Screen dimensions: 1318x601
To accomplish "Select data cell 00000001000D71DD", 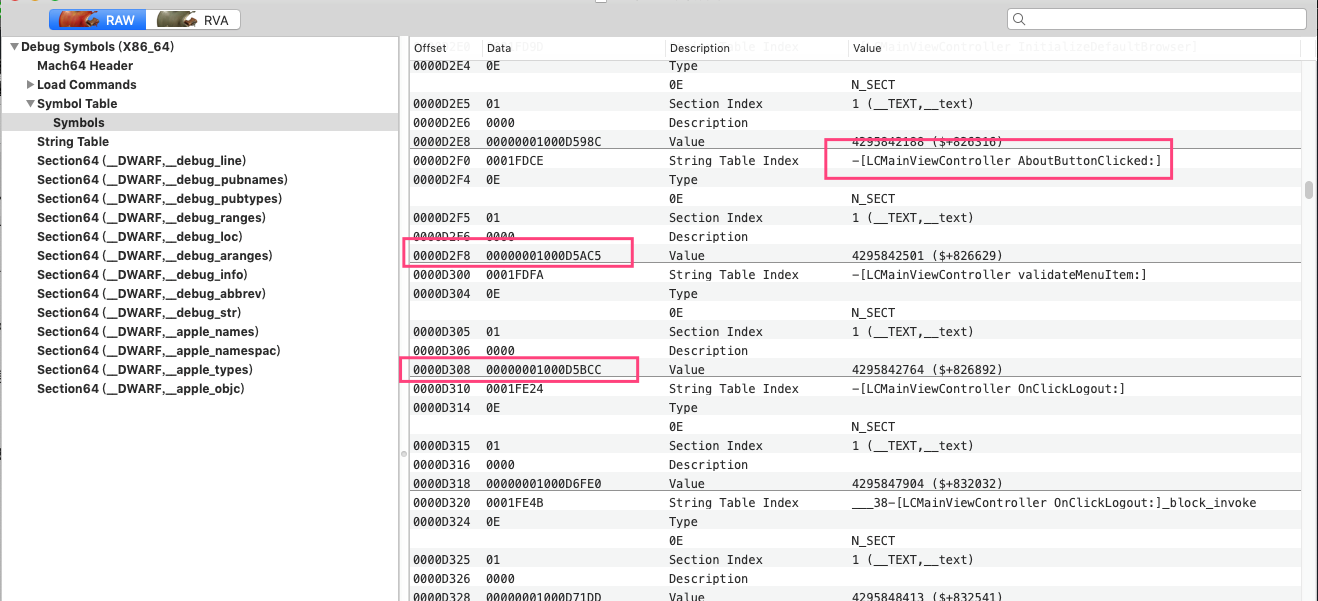I will coord(544,596).
